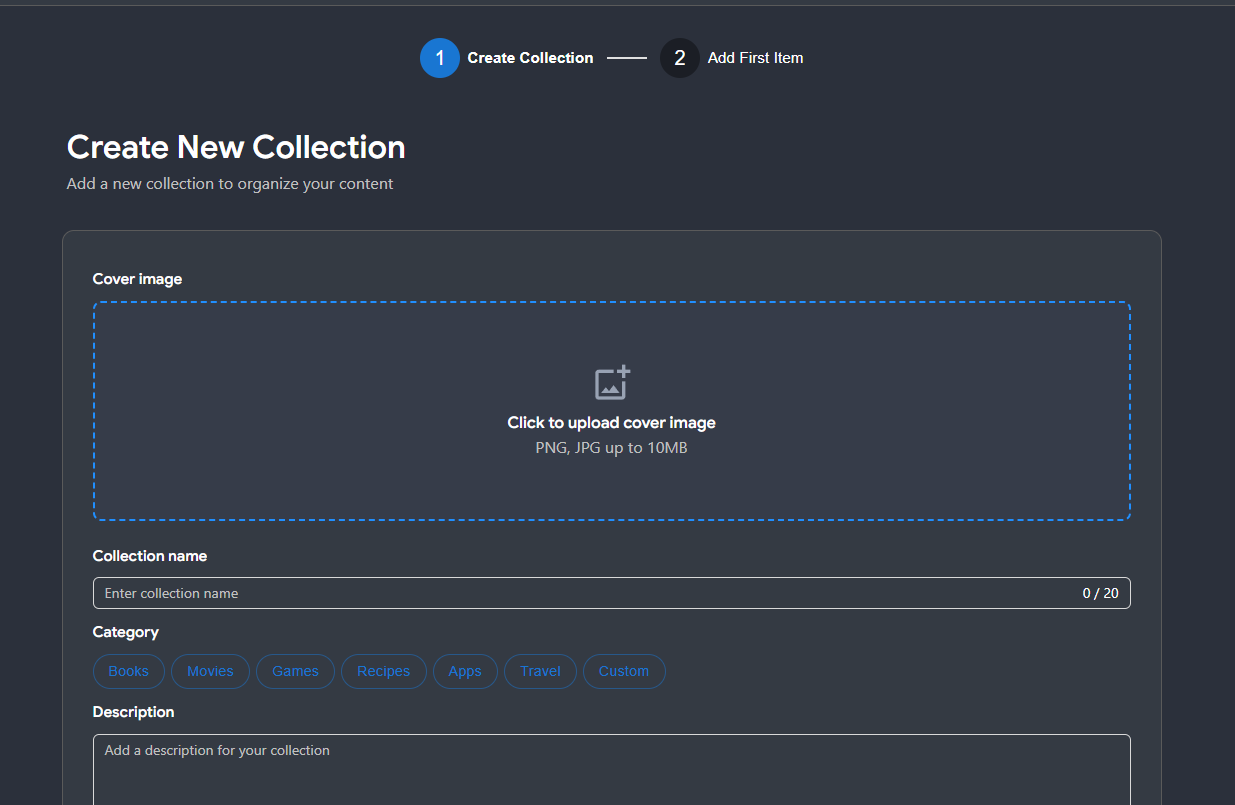Viewport: 1235px width, 805px height.
Task: Select the Apps category chip
Action: (465, 671)
